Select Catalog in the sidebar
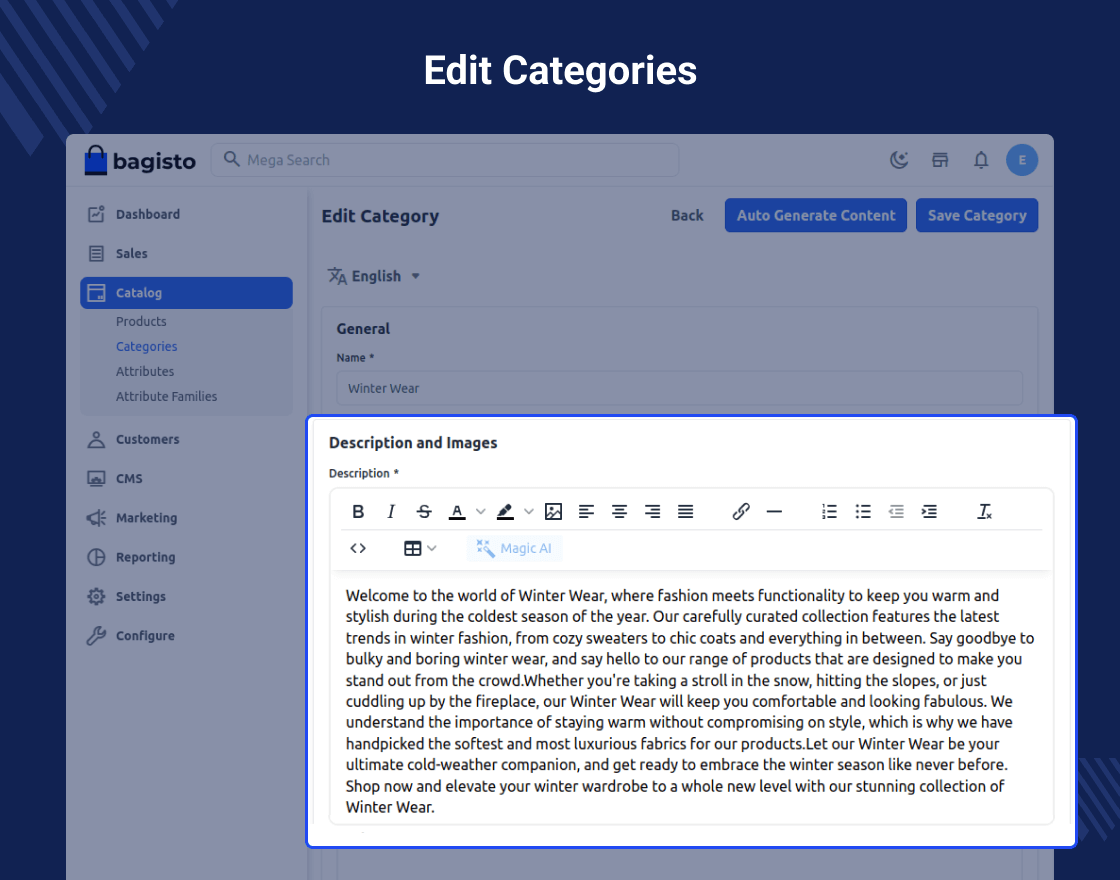 [186, 293]
